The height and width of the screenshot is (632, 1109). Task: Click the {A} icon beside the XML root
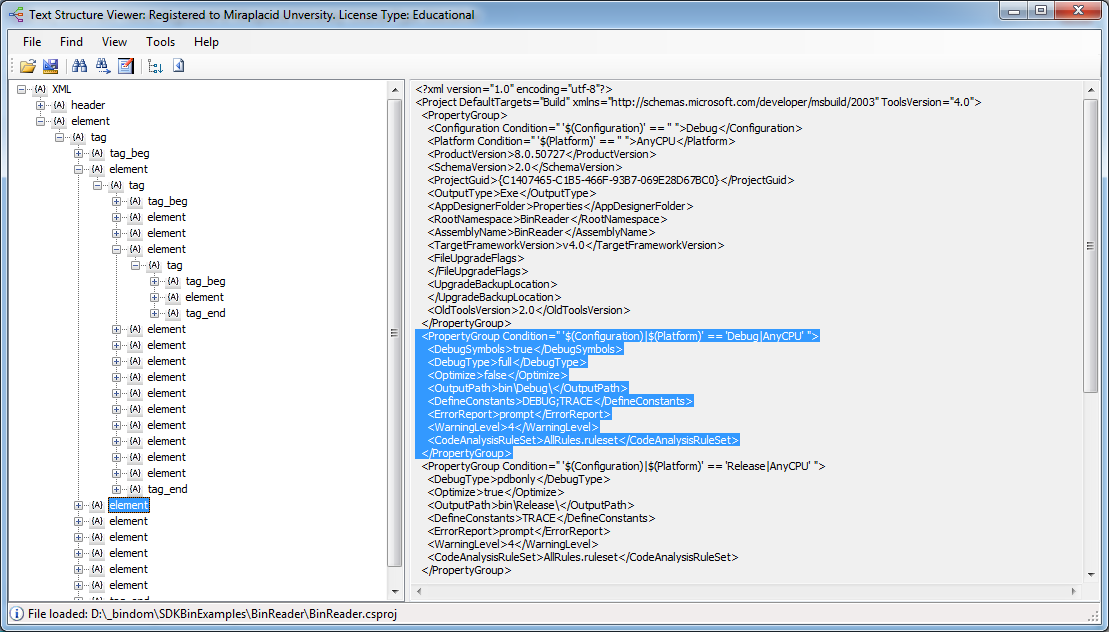[x=40, y=89]
